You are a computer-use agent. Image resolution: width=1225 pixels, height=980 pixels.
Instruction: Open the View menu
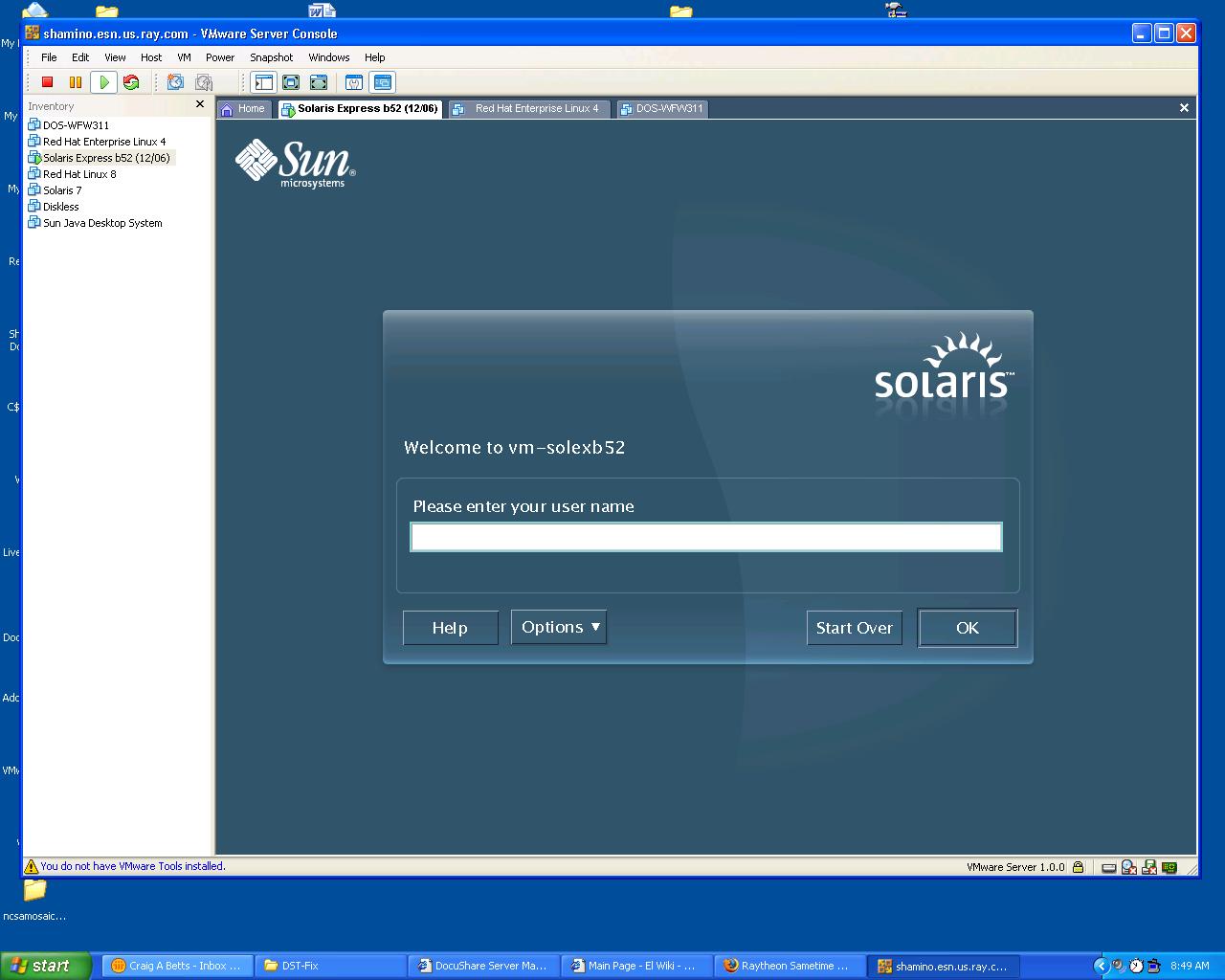click(x=115, y=57)
